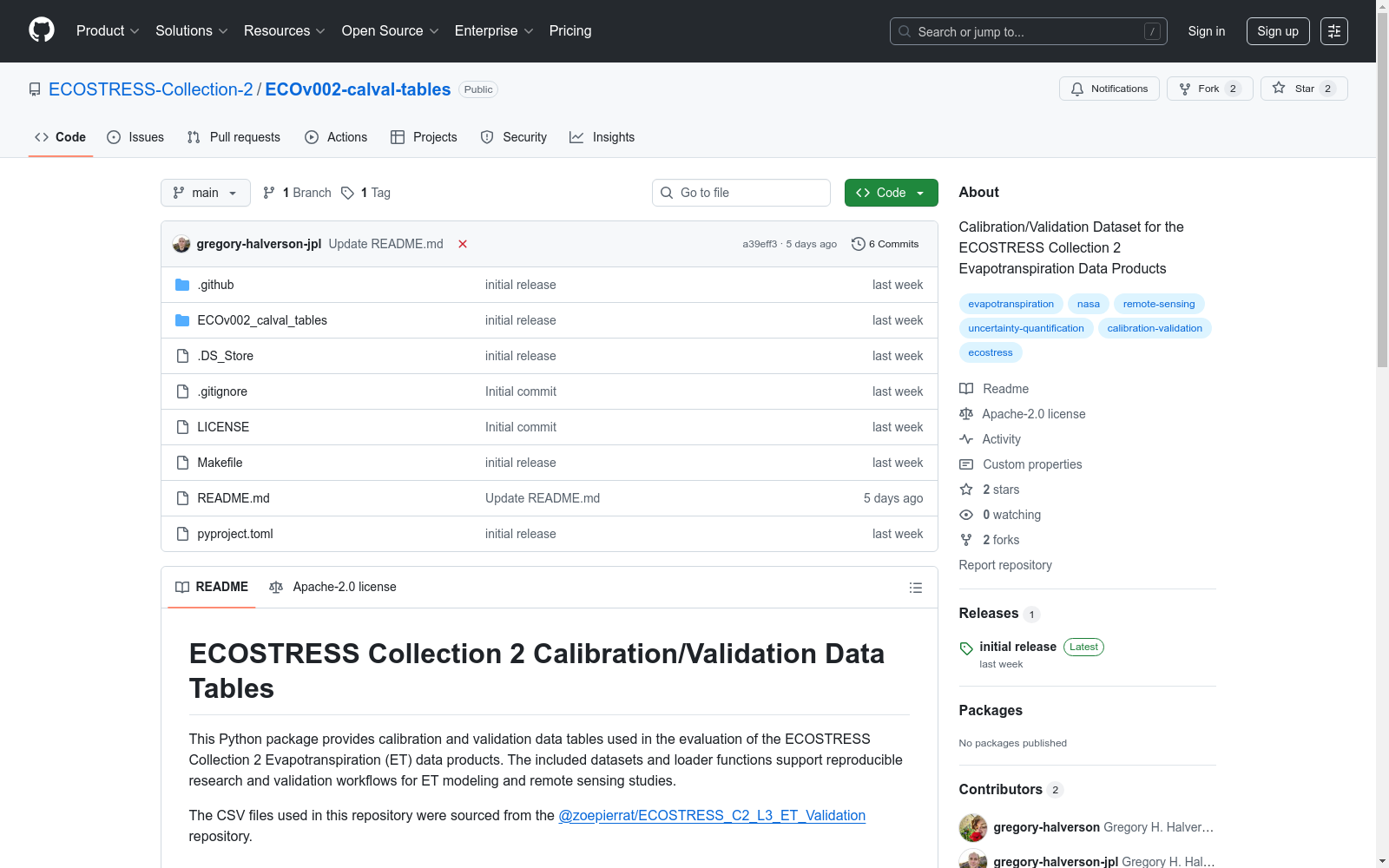Open the command palette icon in header
Image resolution: width=1389 pixels, height=868 pixels.
tap(1334, 31)
